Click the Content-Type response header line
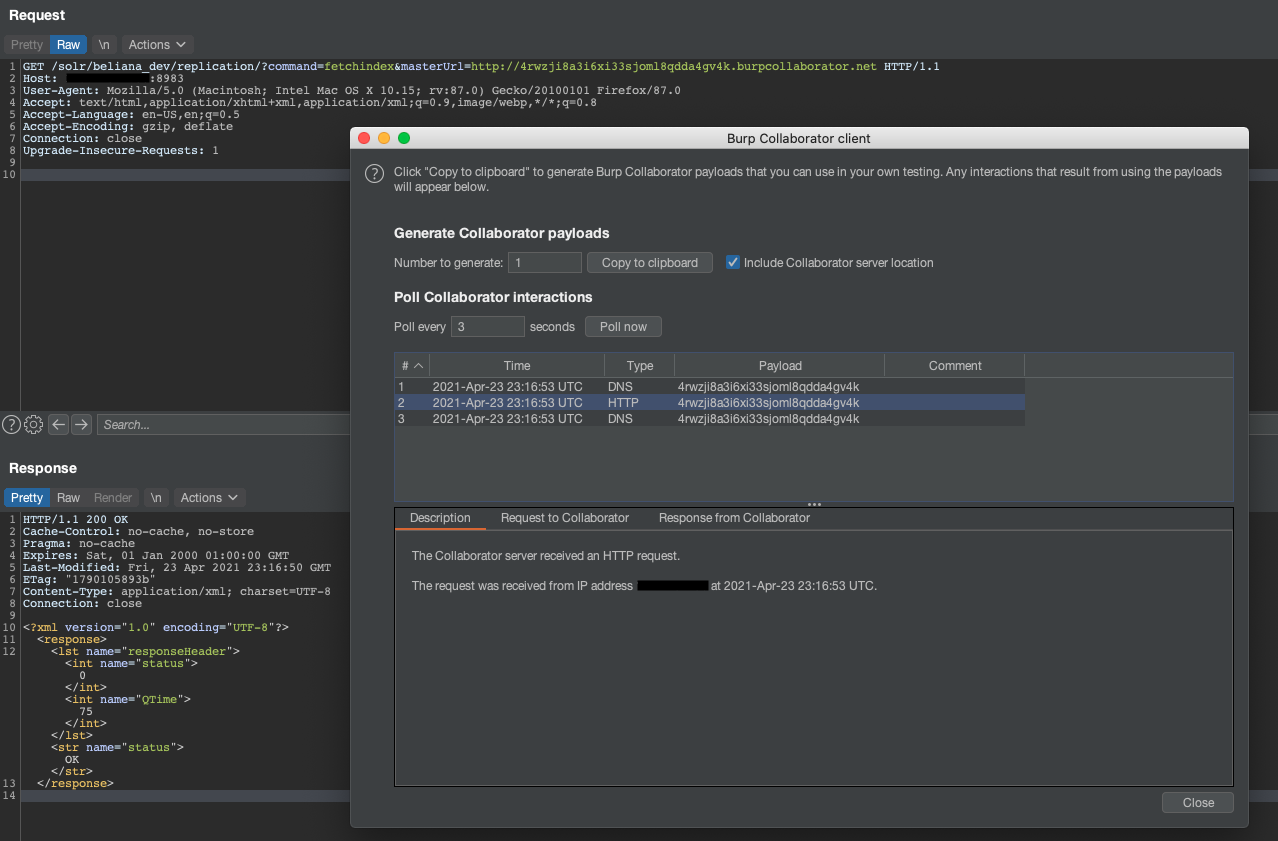 [x=177, y=591]
